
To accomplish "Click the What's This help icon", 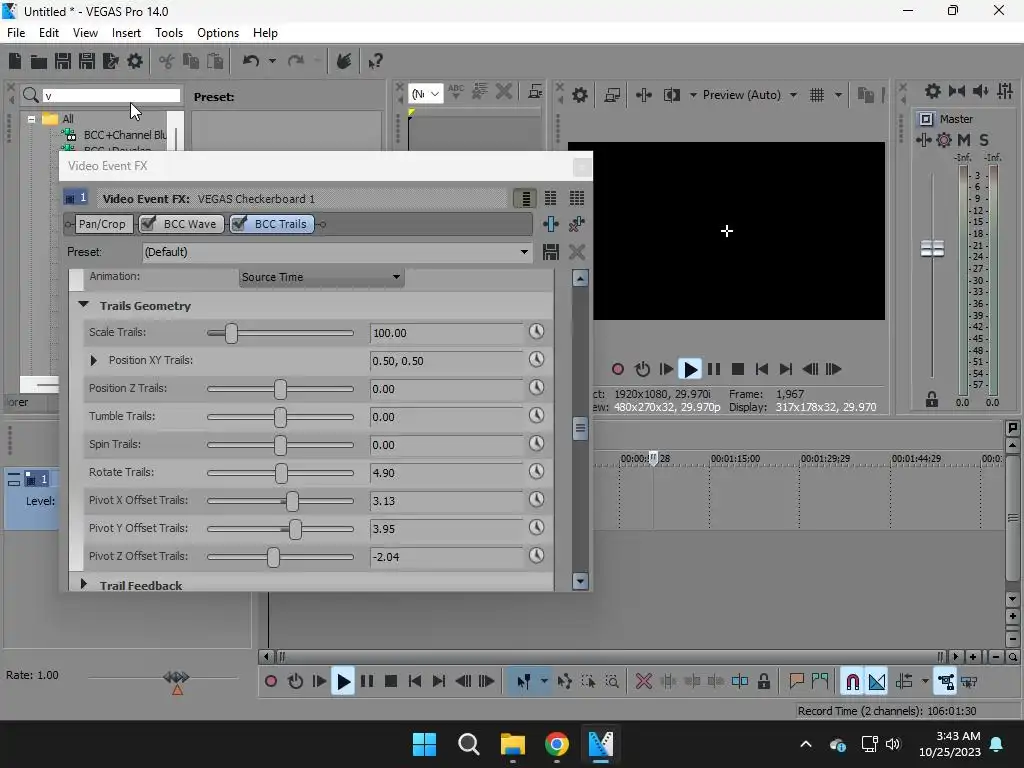I will pos(375,61).
